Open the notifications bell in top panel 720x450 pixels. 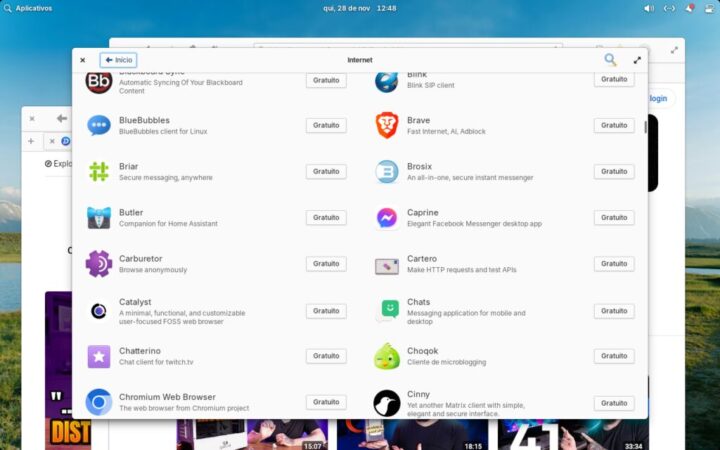(690, 8)
